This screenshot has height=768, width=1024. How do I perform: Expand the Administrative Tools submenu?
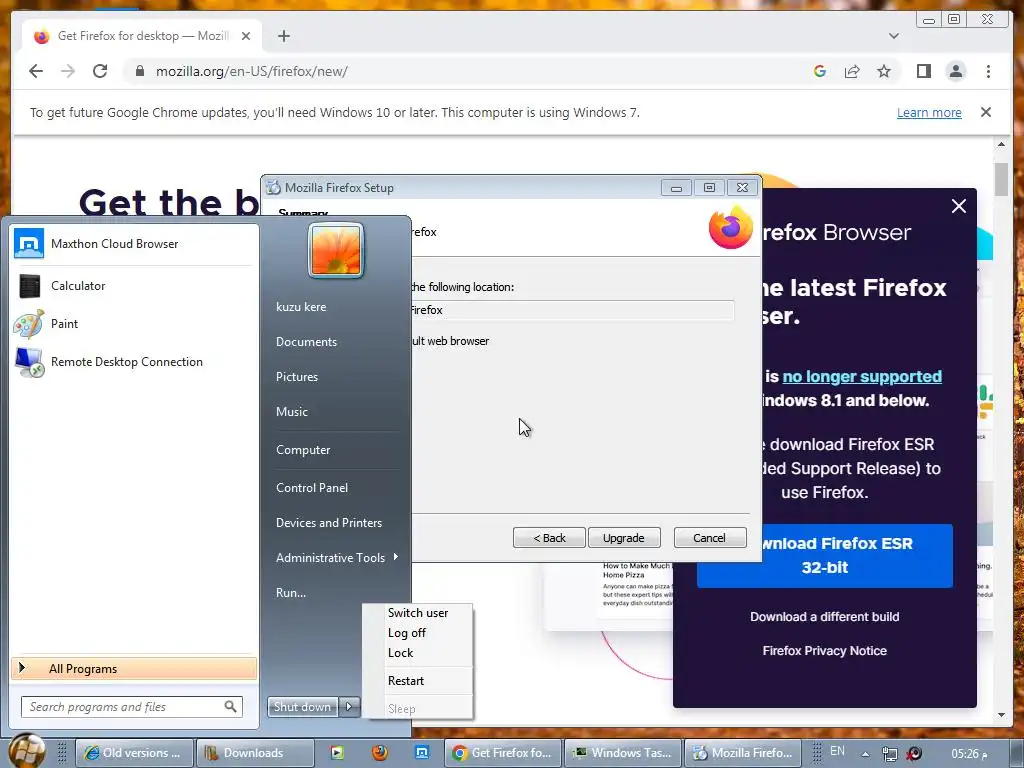pyautogui.click(x=337, y=558)
